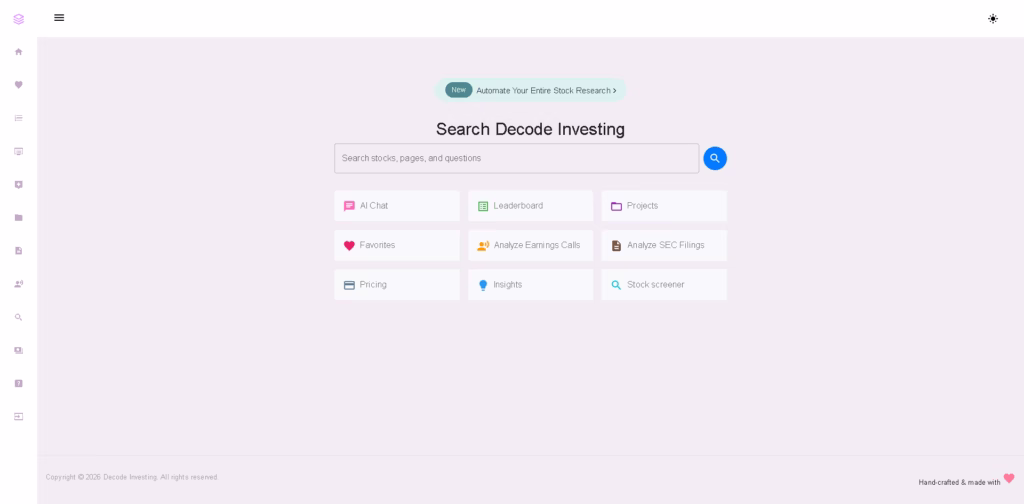Open the sidebar magnifier search icon
The height and width of the screenshot is (504, 1024).
tap(18, 317)
